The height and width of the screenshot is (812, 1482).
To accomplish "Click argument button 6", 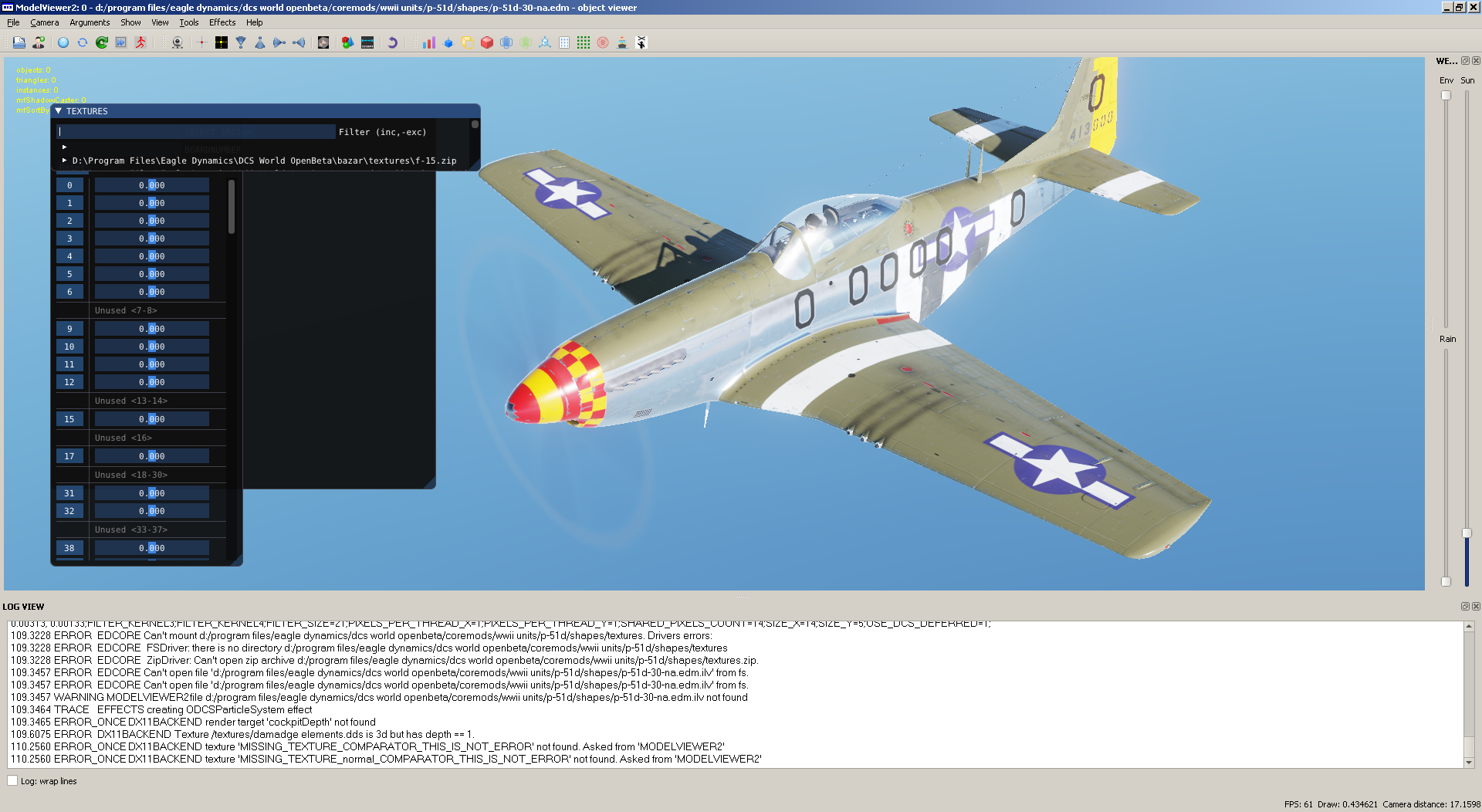I will pyautogui.click(x=69, y=292).
